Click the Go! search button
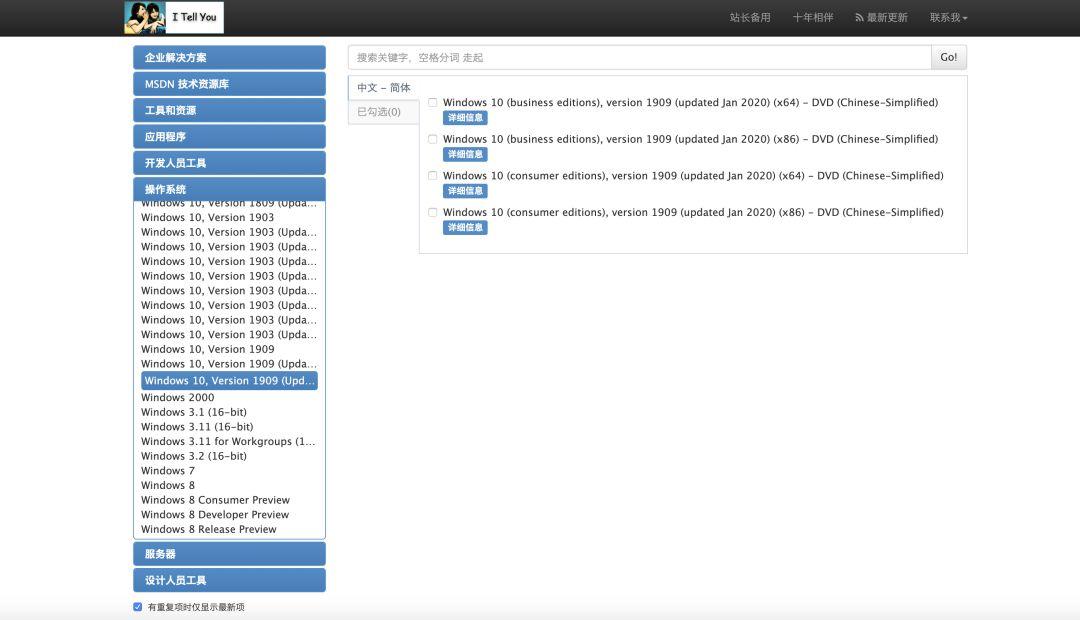 tap(948, 57)
